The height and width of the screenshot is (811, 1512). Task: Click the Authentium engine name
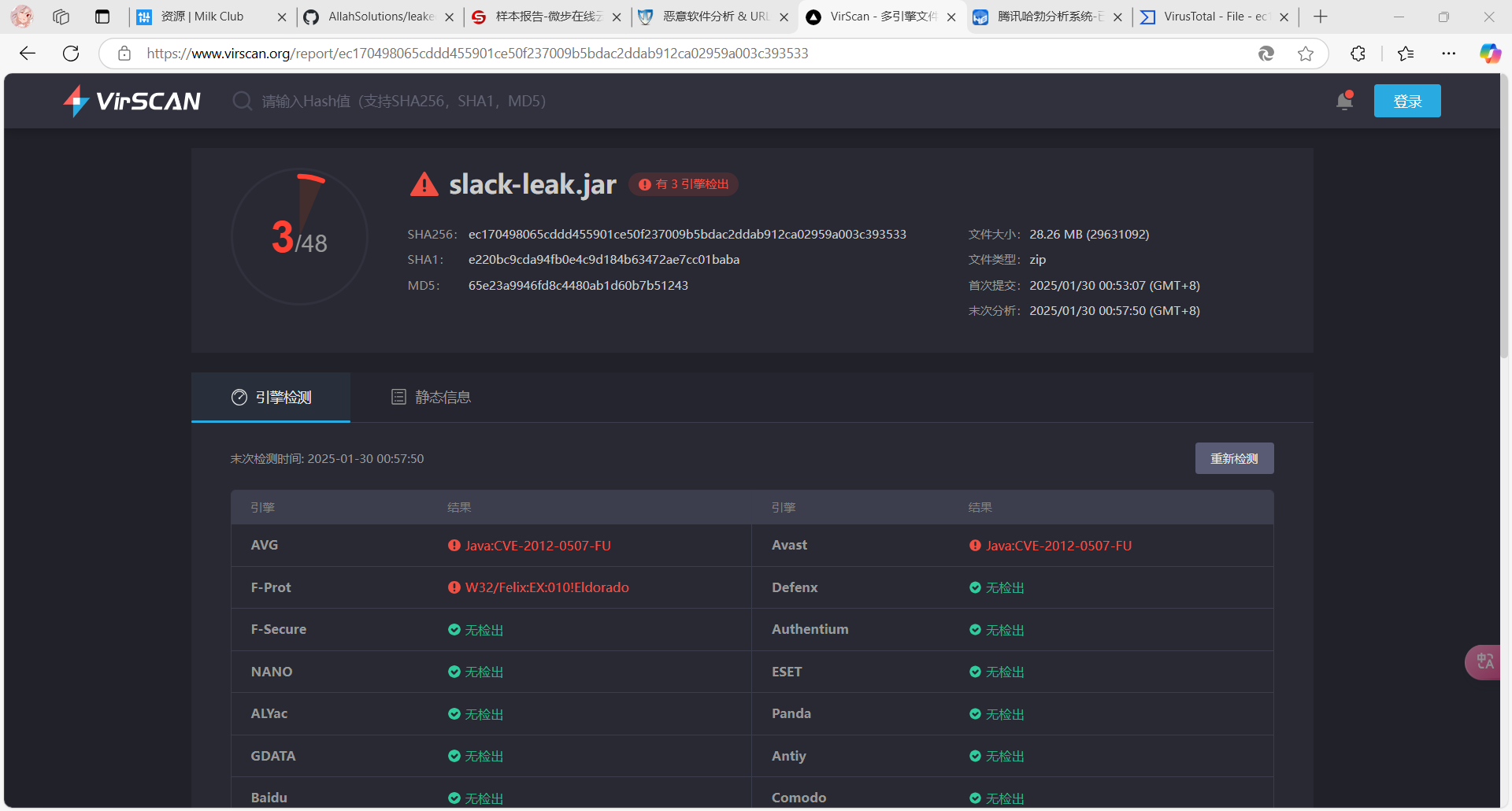[x=810, y=629]
